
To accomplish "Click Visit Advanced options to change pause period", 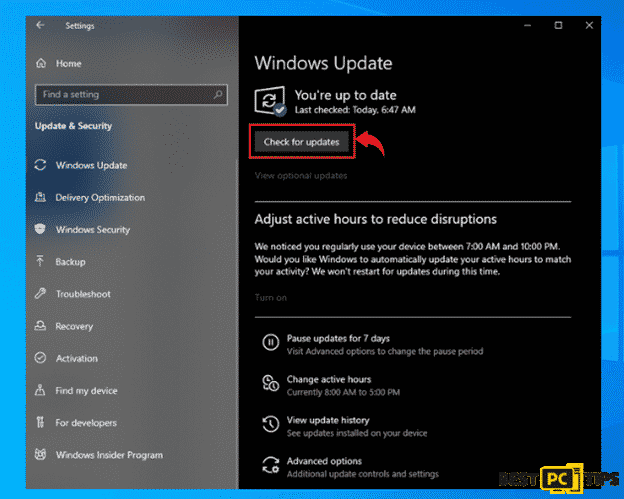I will click(x=385, y=351).
